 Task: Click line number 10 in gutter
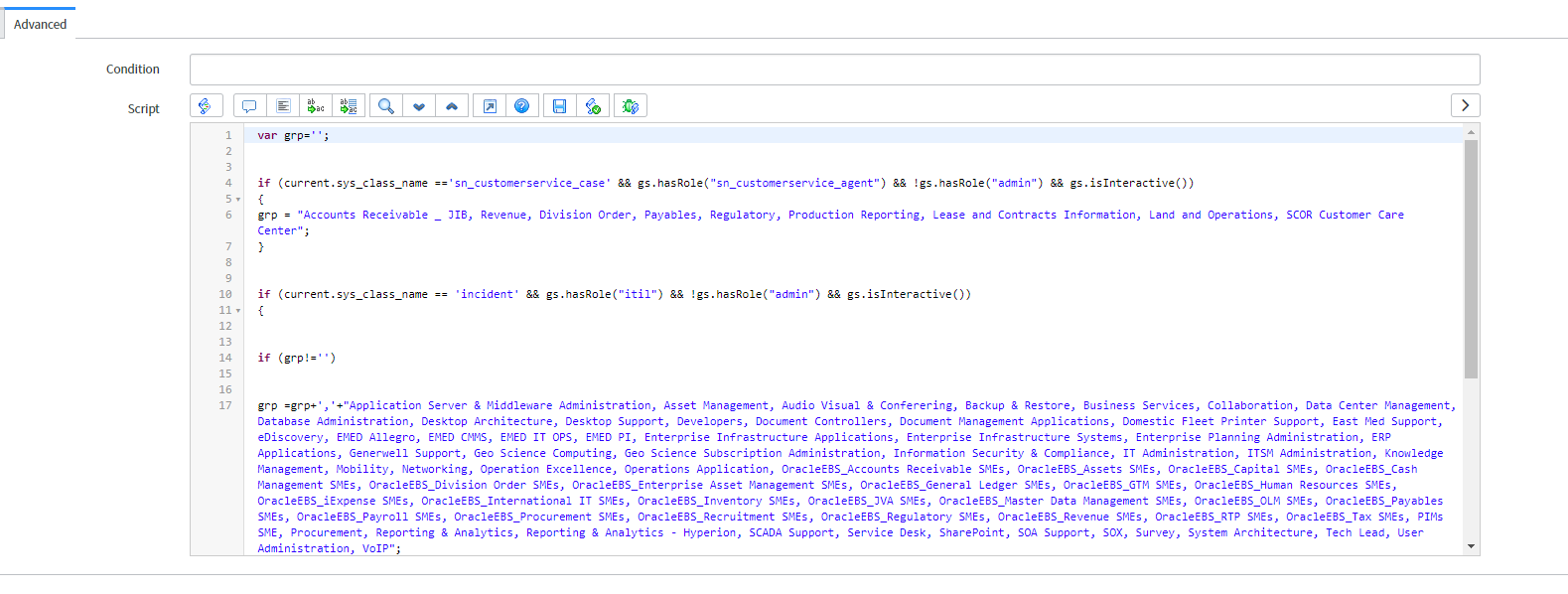click(225, 294)
